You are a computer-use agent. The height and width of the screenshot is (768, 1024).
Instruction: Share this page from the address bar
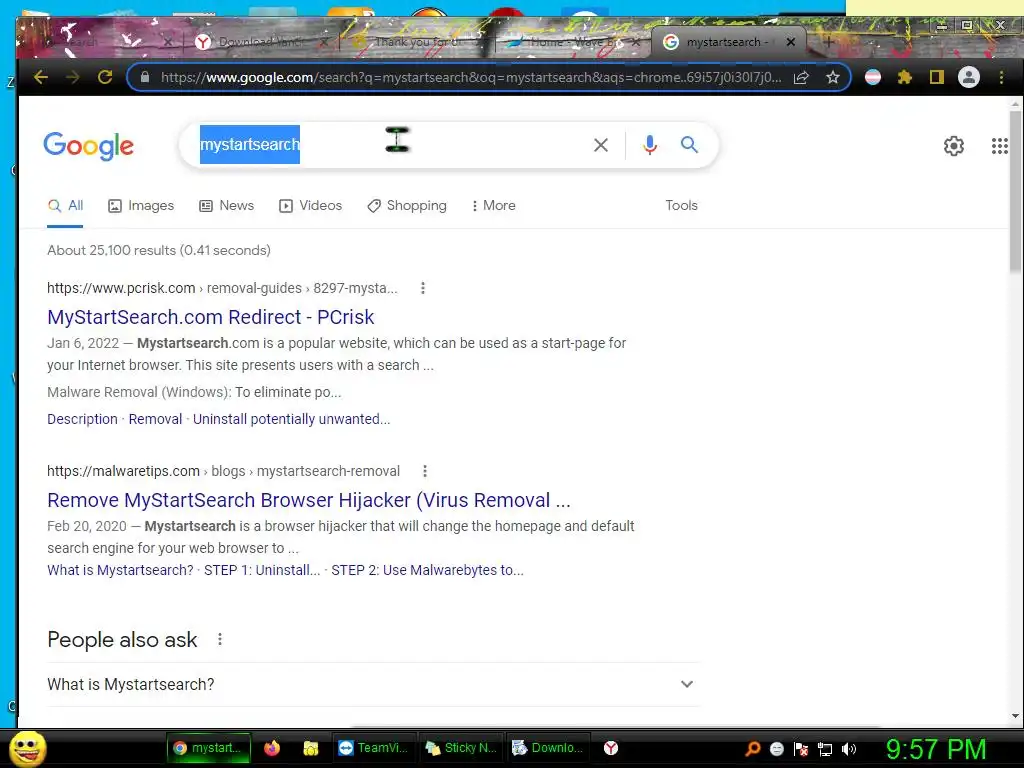(801, 77)
